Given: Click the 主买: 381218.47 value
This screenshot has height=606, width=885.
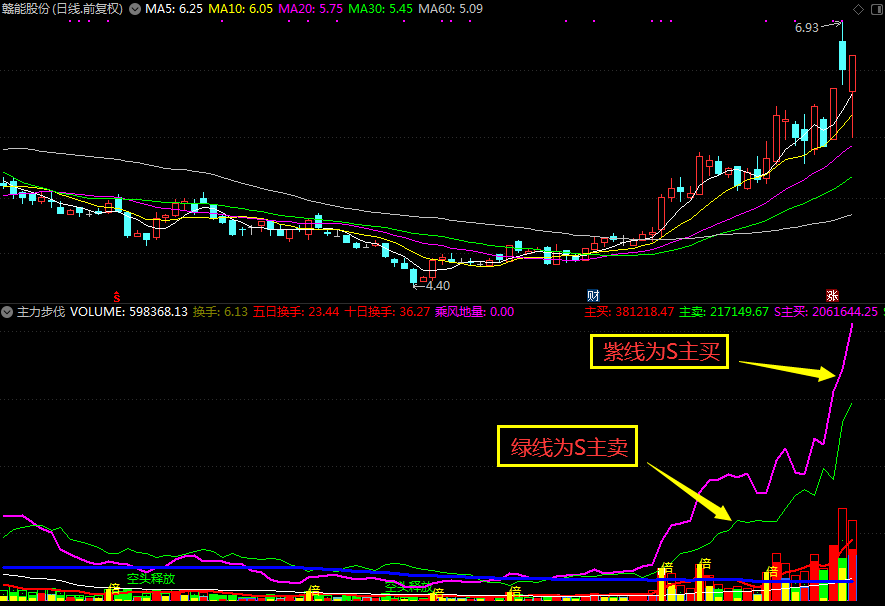Looking at the screenshot, I should 629,312.
